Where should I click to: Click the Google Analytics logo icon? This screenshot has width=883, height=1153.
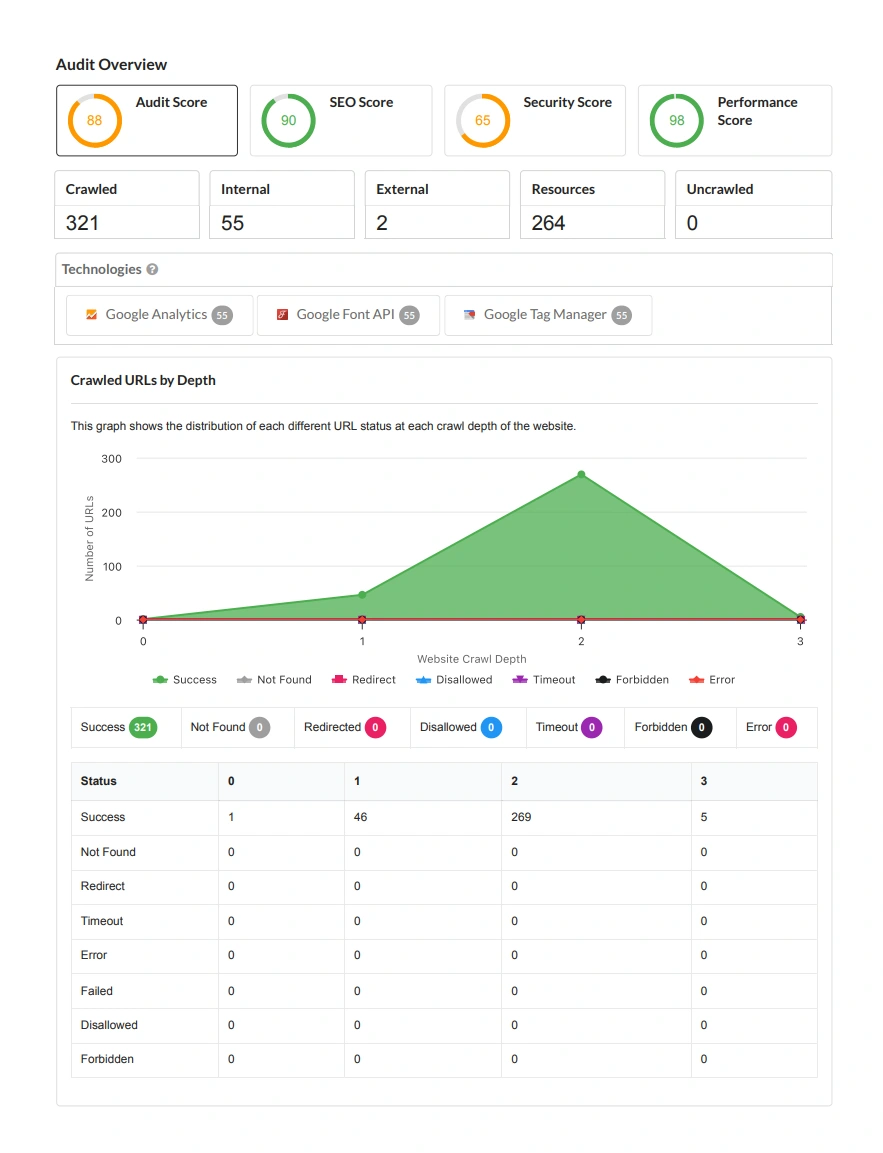pos(92,314)
